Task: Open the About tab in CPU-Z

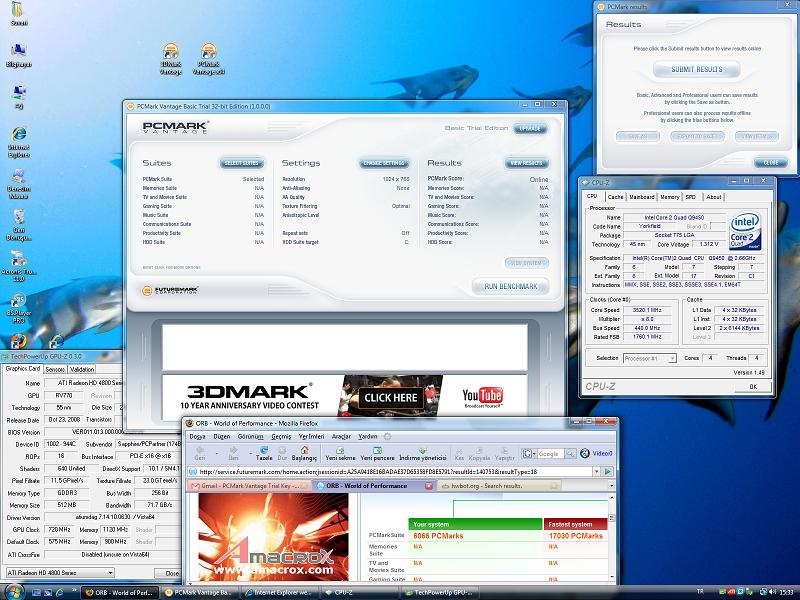Action: 713,197
